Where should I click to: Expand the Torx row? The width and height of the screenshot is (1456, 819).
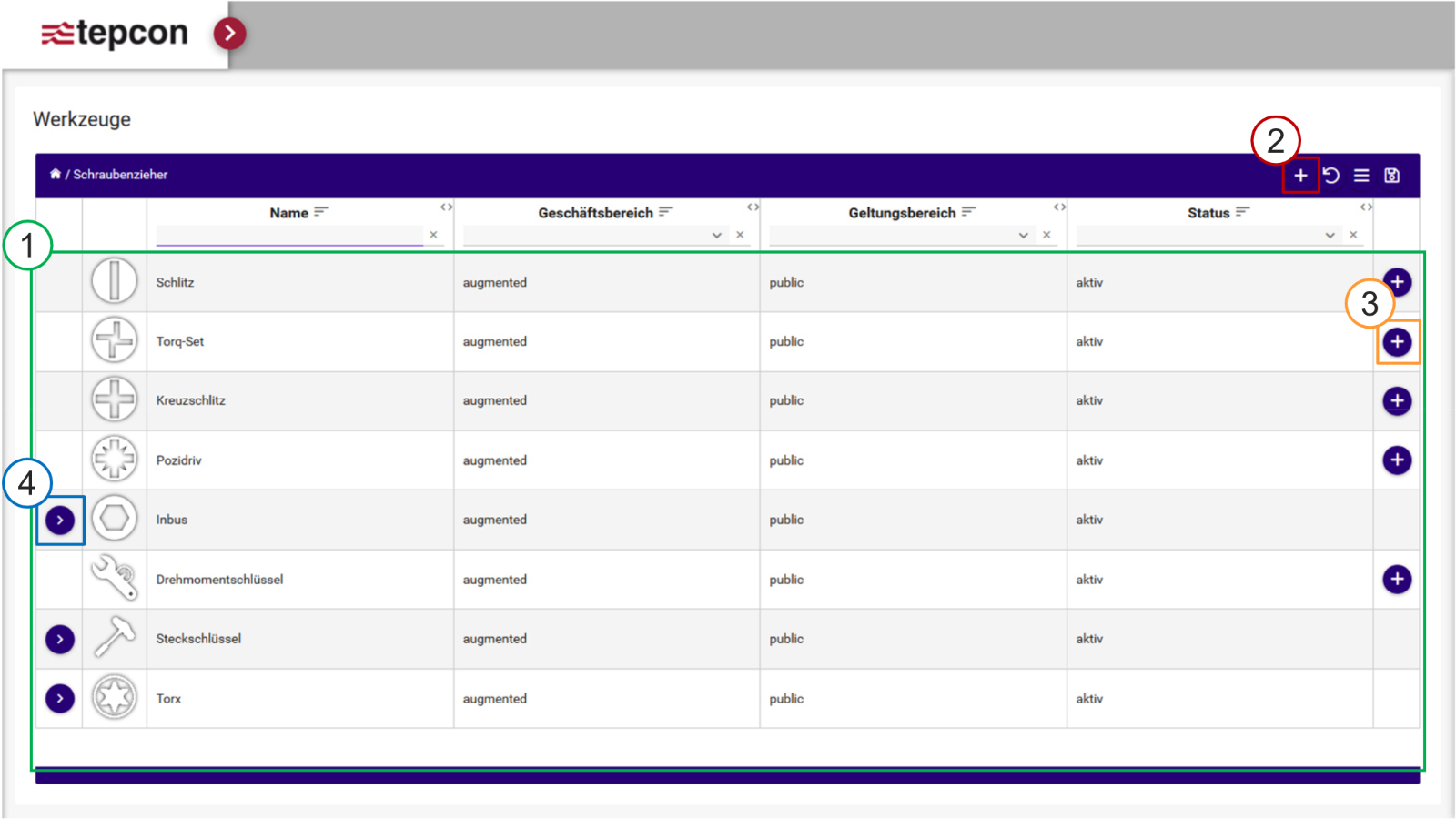click(x=60, y=699)
